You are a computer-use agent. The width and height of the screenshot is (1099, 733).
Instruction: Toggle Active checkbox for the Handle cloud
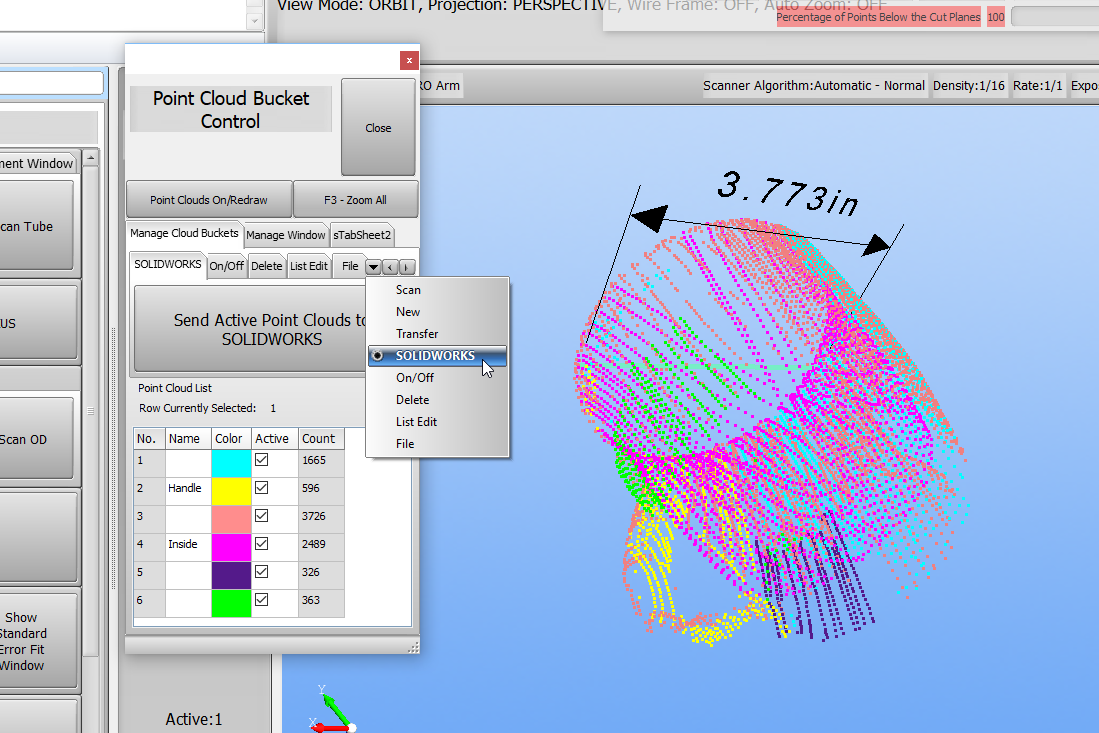262,489
